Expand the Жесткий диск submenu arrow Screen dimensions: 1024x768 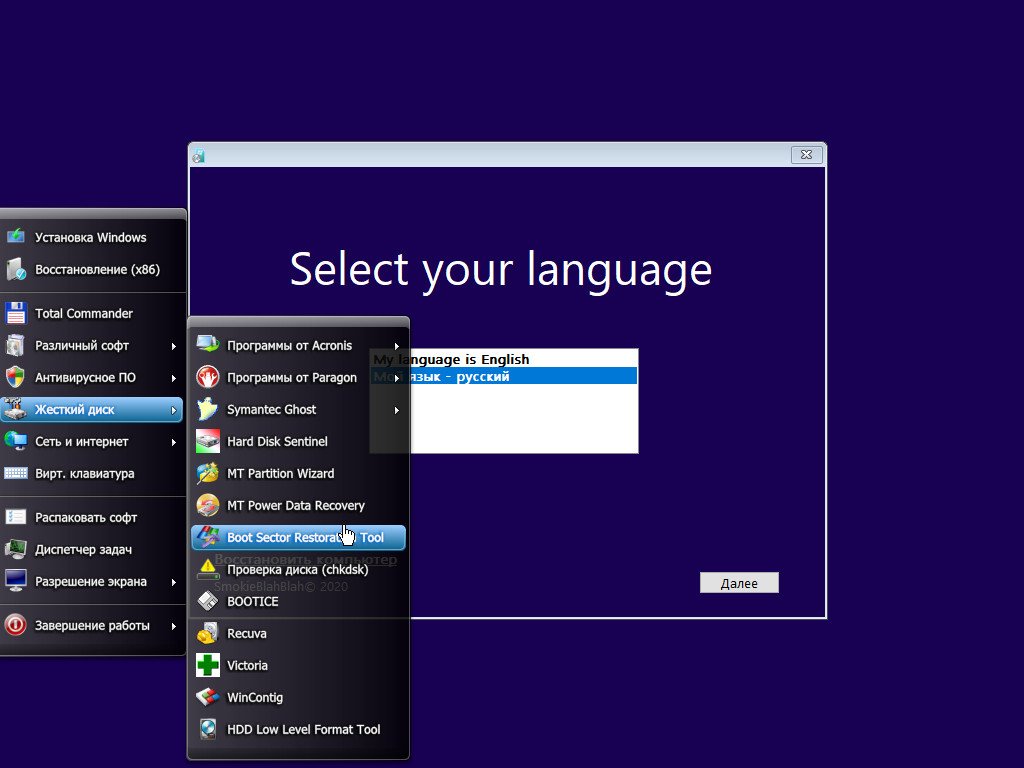(x=174, y=410)
